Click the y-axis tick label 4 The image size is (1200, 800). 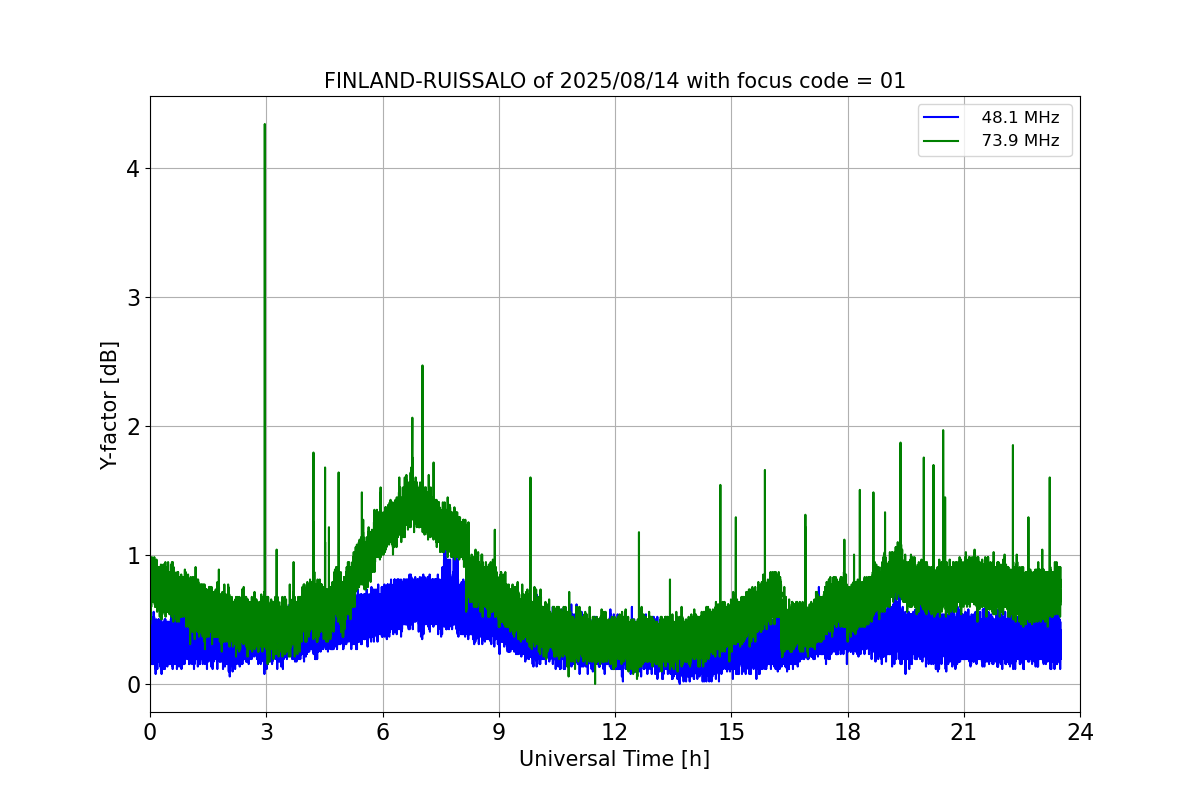133,169
